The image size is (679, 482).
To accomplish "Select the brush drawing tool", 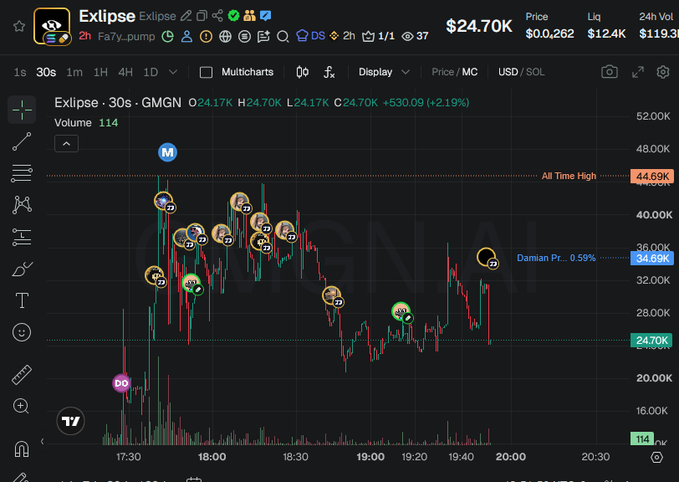I will (x=22, y=269).
